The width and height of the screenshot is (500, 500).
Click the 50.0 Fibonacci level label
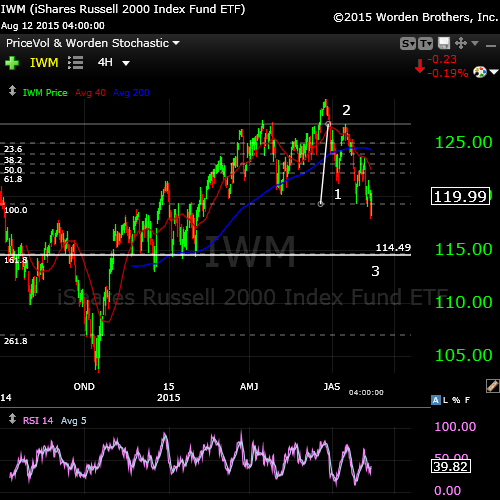point(13,170)
